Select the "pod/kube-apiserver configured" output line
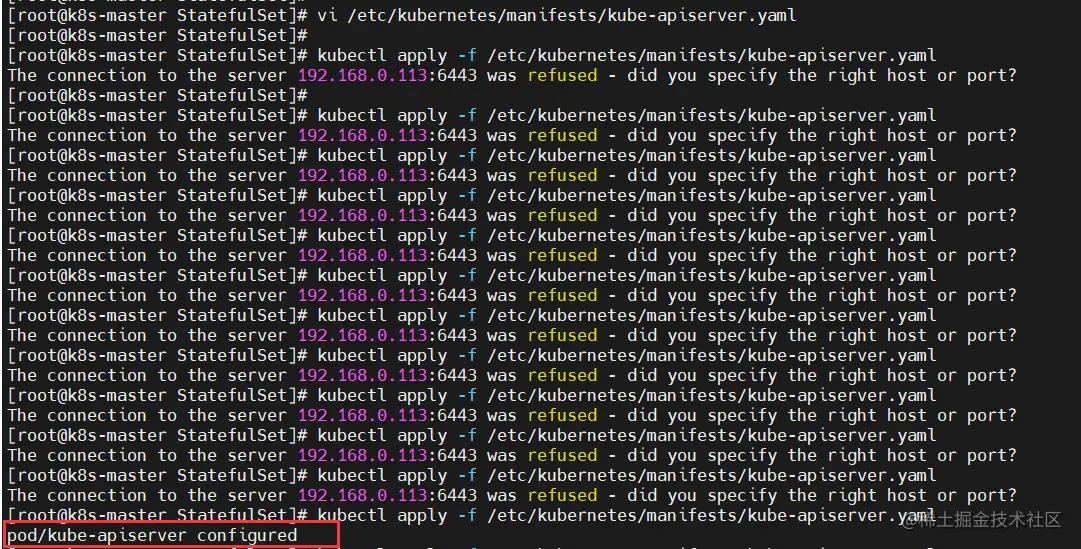The width and height of the screenshot is (1081, 549). (x=152, y=535)
